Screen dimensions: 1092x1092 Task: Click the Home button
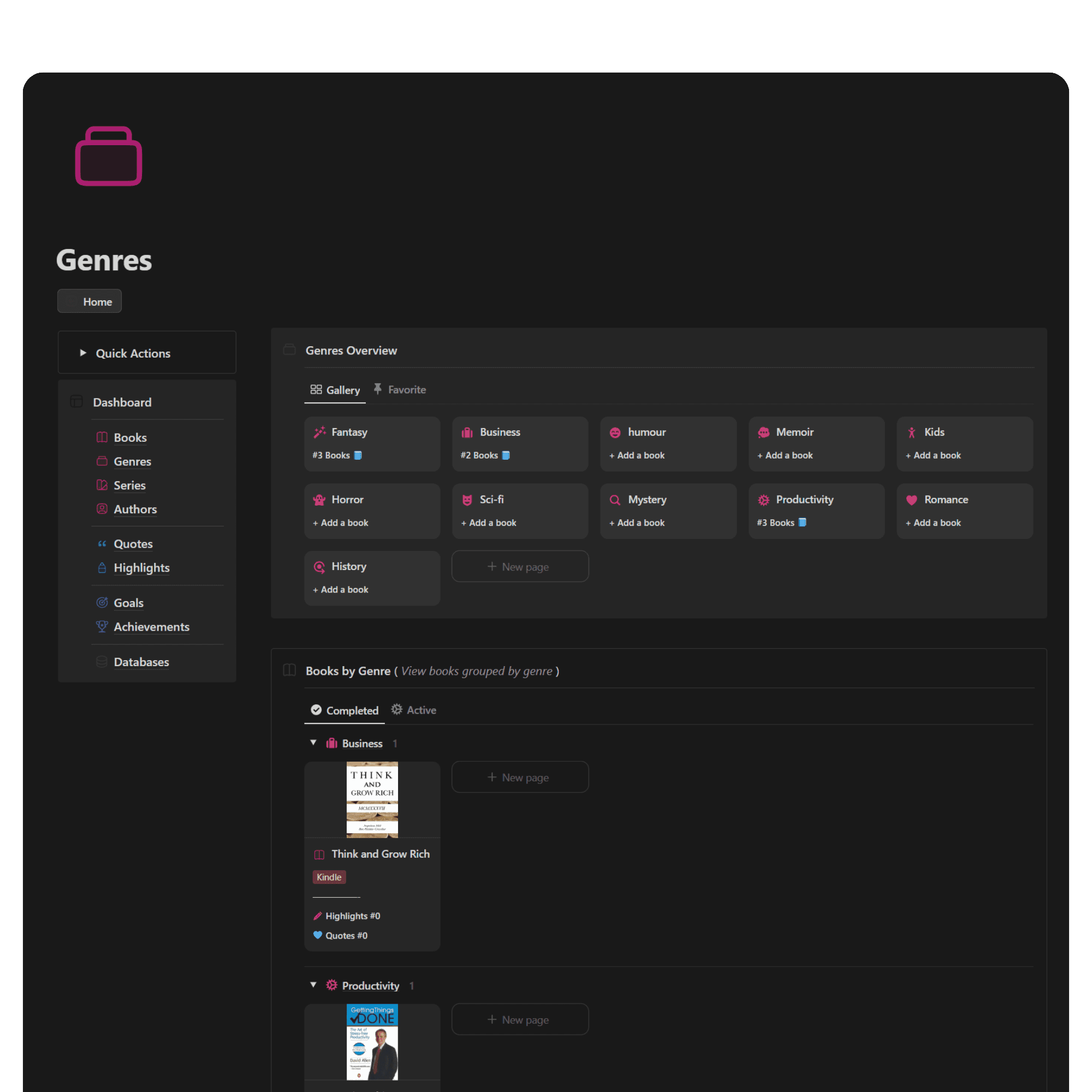coord(90,302)
